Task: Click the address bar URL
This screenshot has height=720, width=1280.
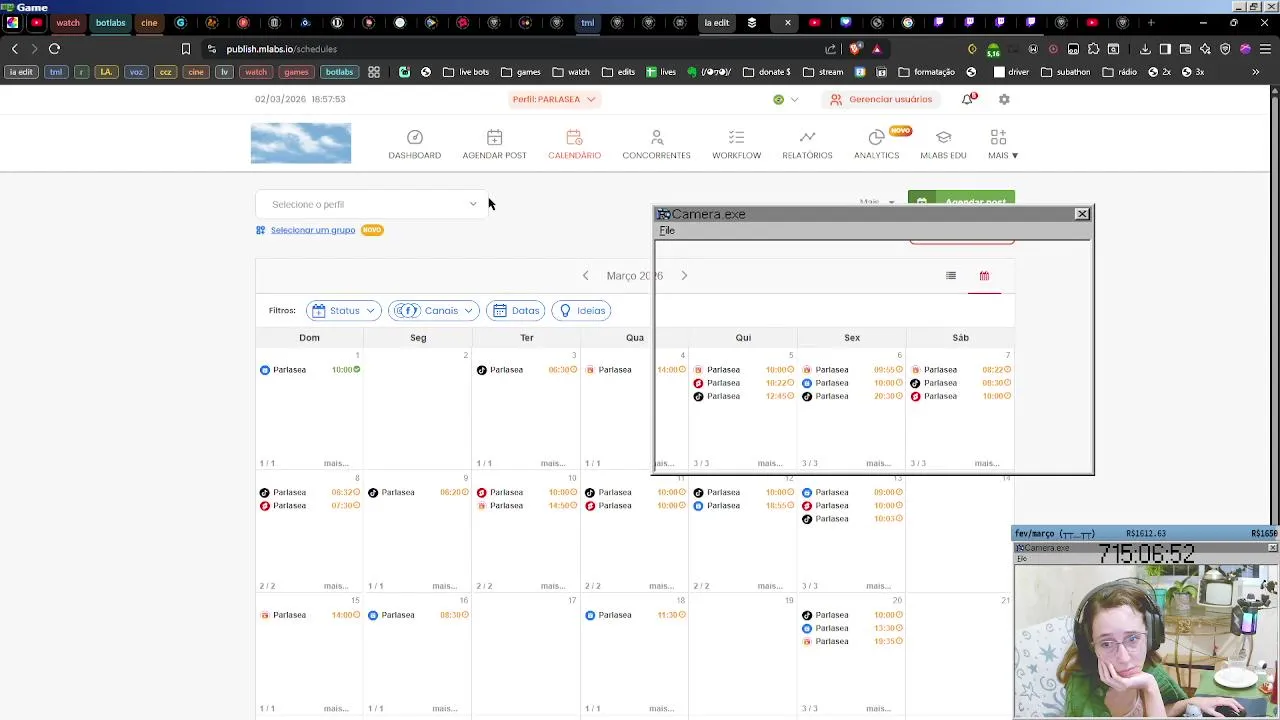Action: pos(282,49)
